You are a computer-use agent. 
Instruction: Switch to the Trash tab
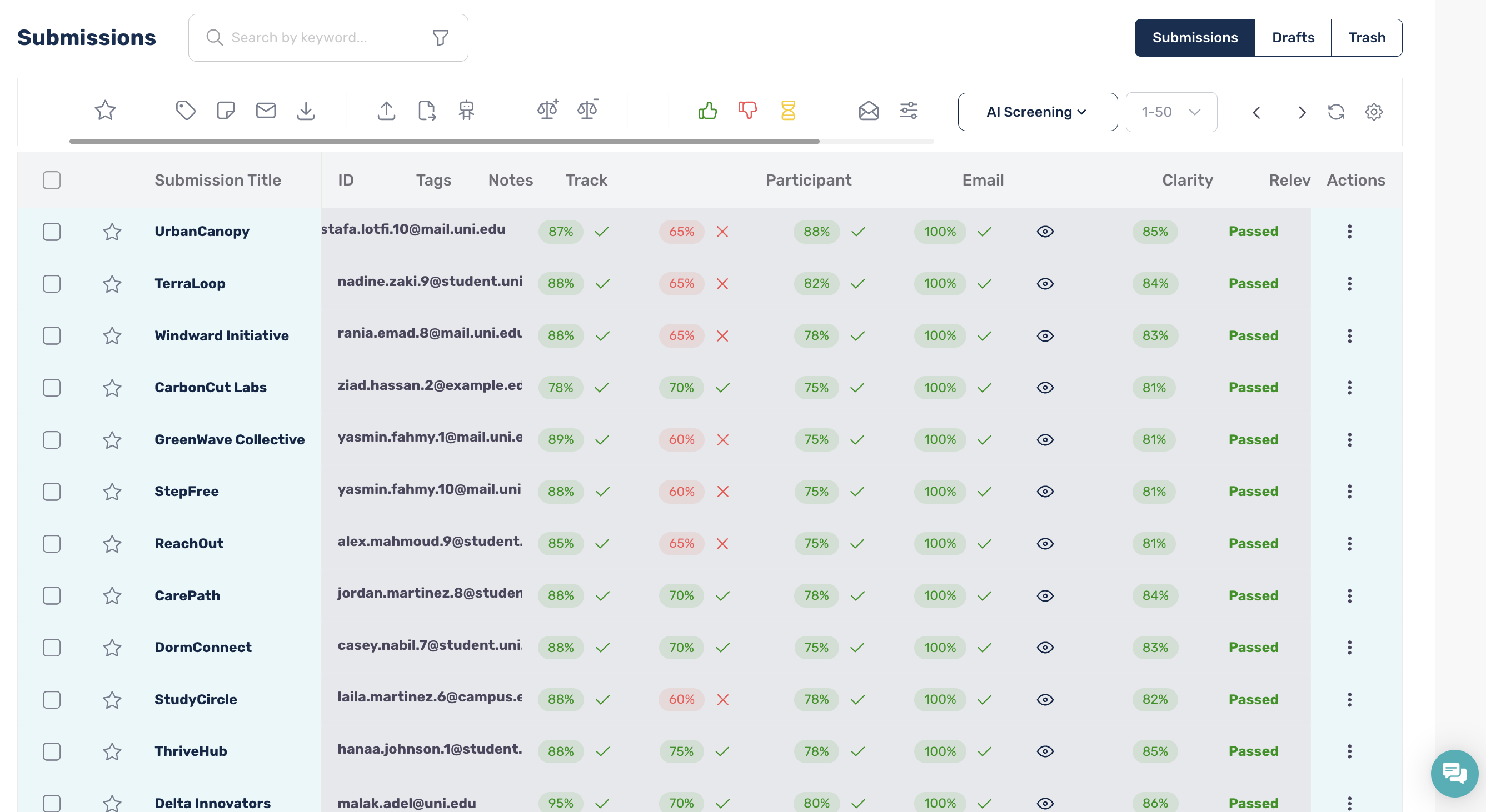click(1367, 38)
